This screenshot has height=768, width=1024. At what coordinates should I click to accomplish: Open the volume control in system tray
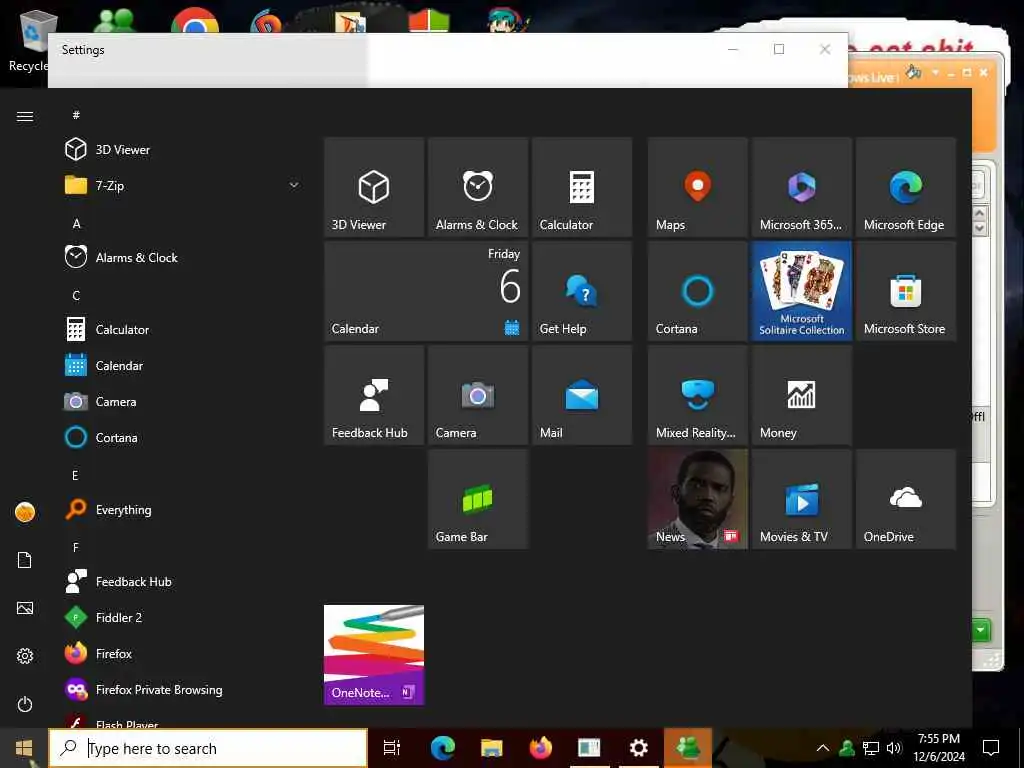click(x=894, y=748)
